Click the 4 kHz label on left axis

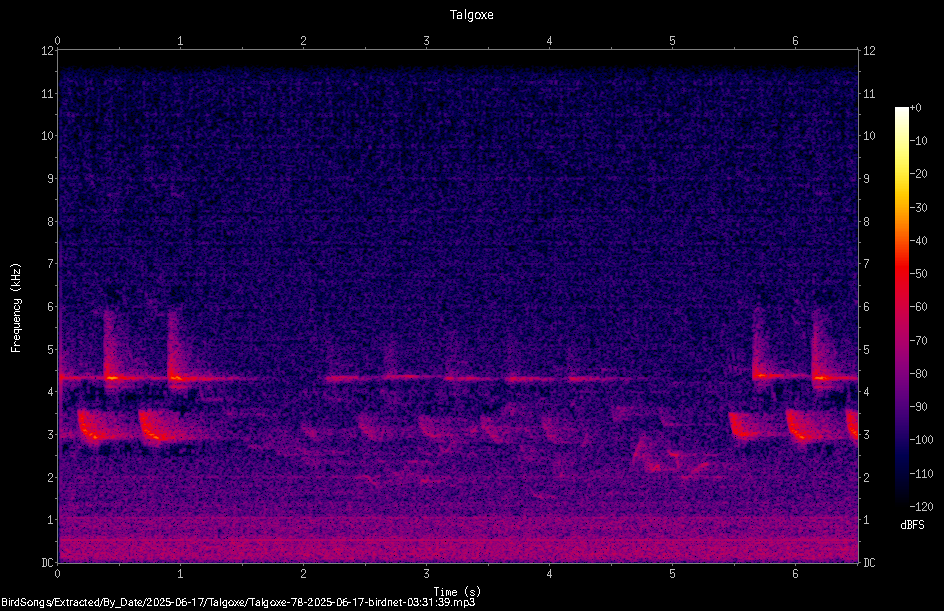(51, 392)
